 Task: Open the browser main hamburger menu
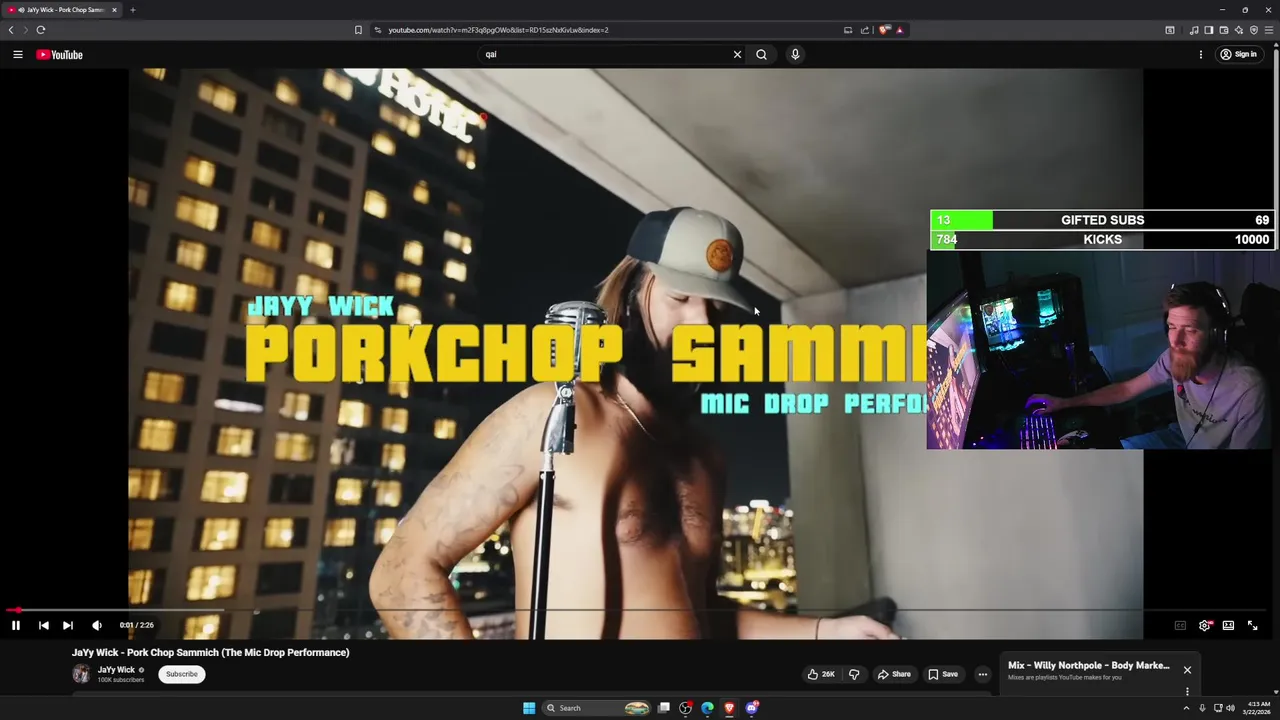[x=1270, y=30]
